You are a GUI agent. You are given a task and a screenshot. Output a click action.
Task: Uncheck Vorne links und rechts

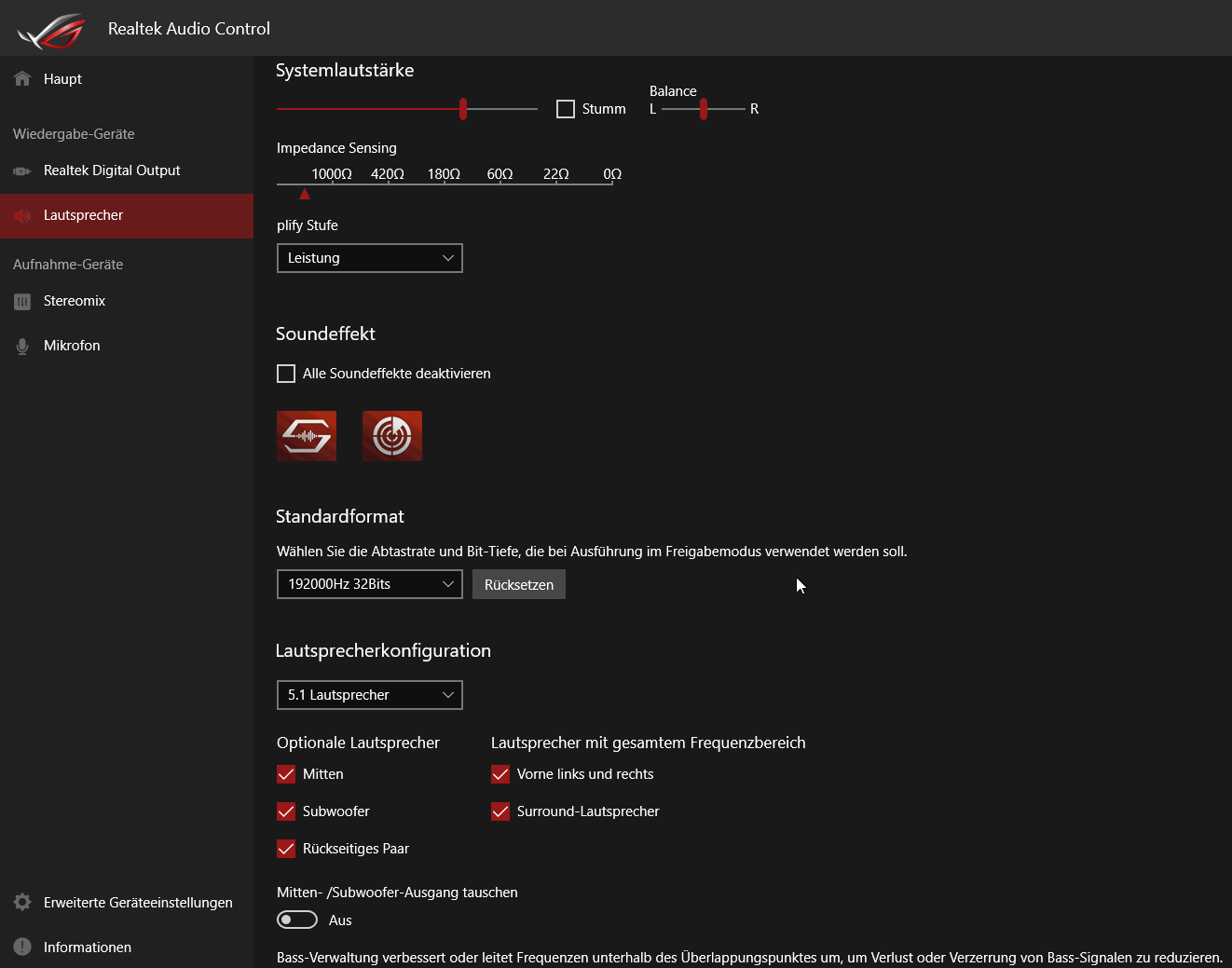(500, 774)
